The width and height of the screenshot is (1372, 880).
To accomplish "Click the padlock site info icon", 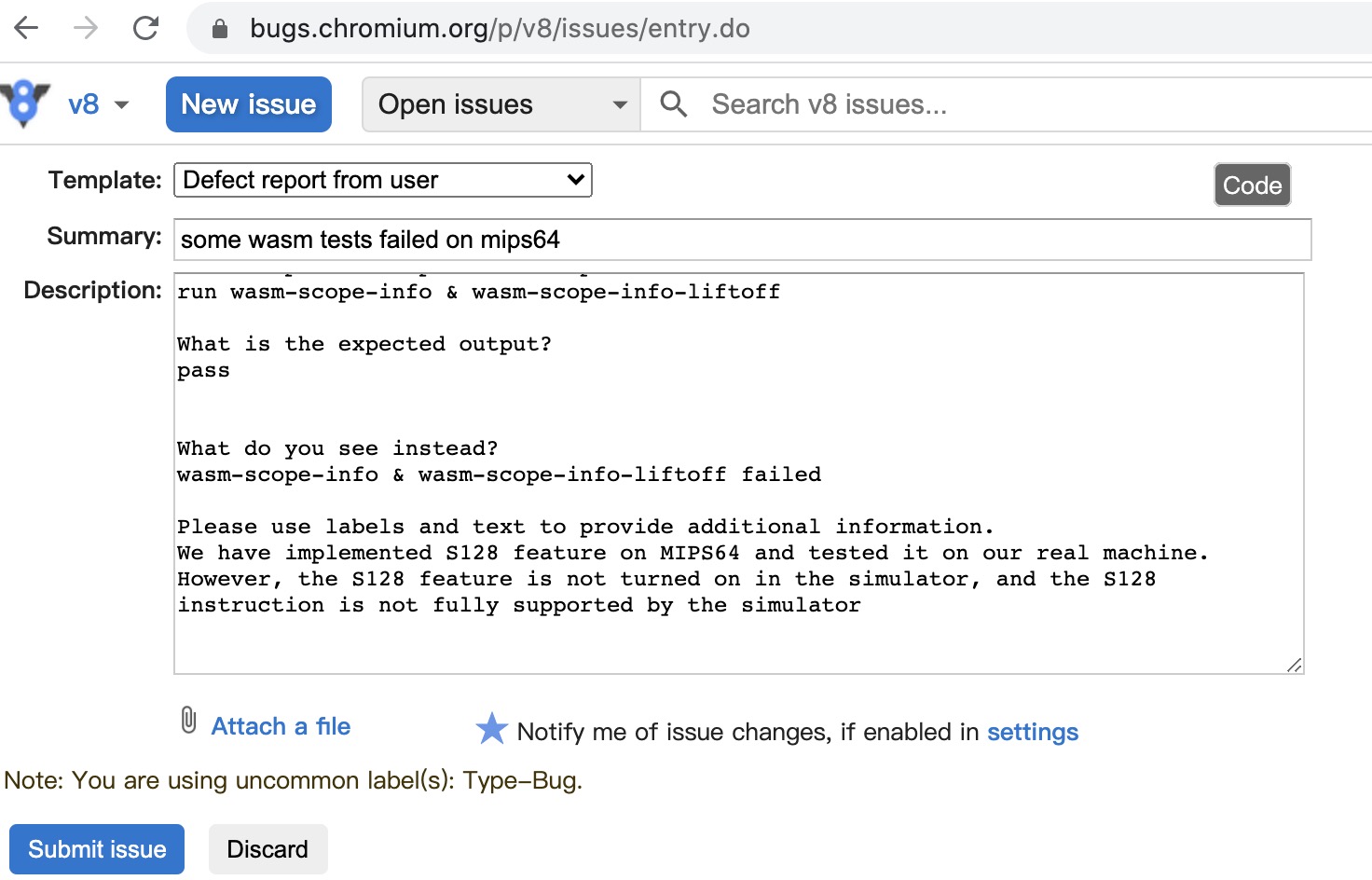I will click(x=220, y=29).
